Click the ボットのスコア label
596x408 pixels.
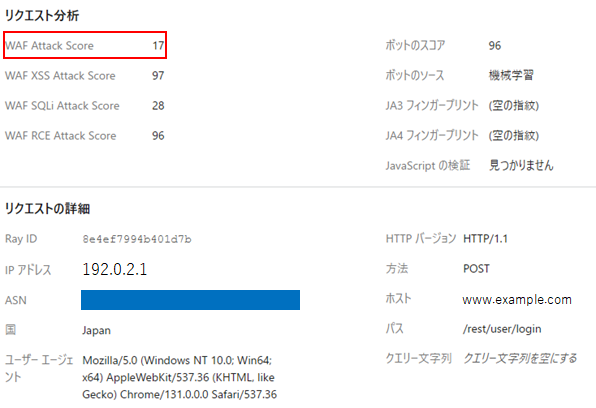[x=415, y=46]
